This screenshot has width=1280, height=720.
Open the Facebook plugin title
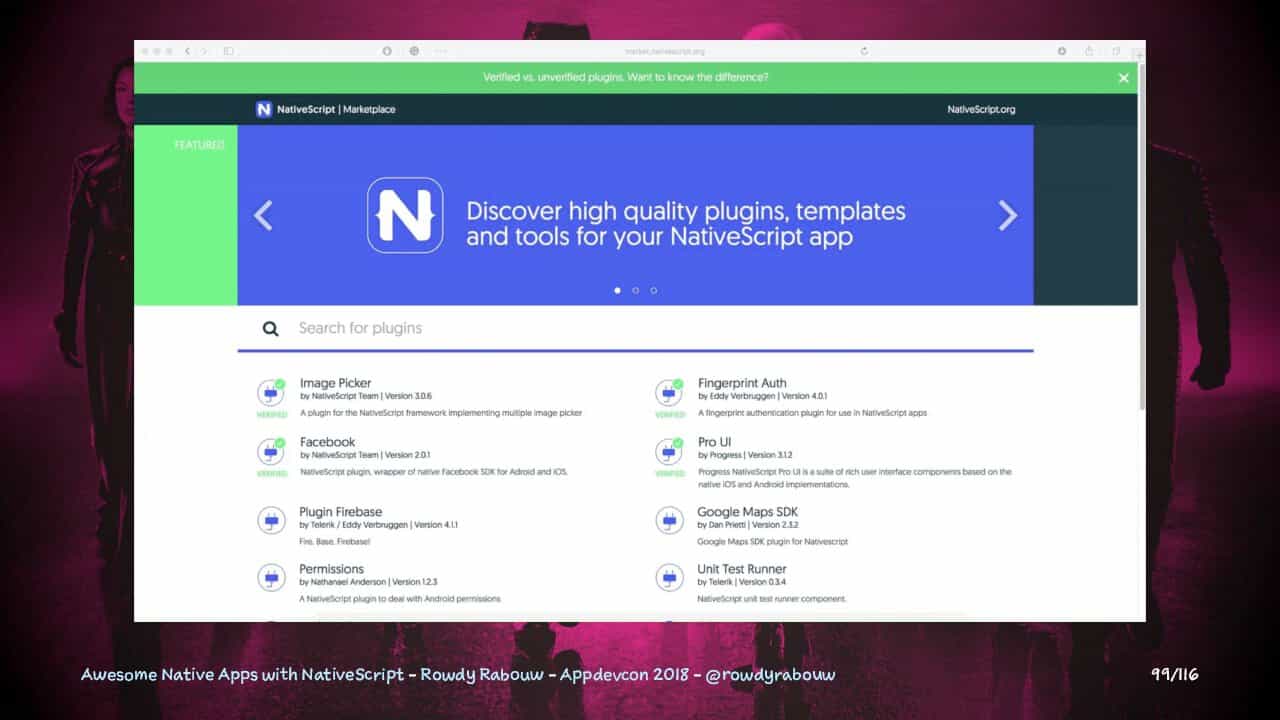pos(327,442)
